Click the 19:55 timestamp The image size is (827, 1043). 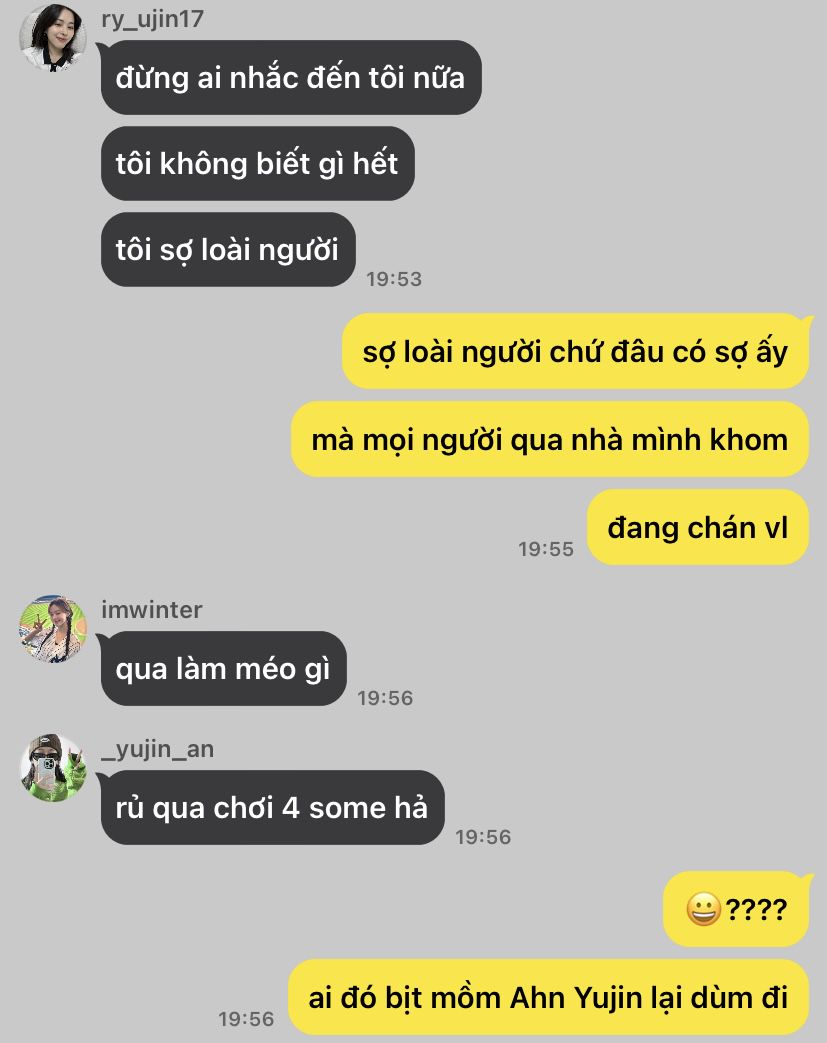click(x=546, y=549)
